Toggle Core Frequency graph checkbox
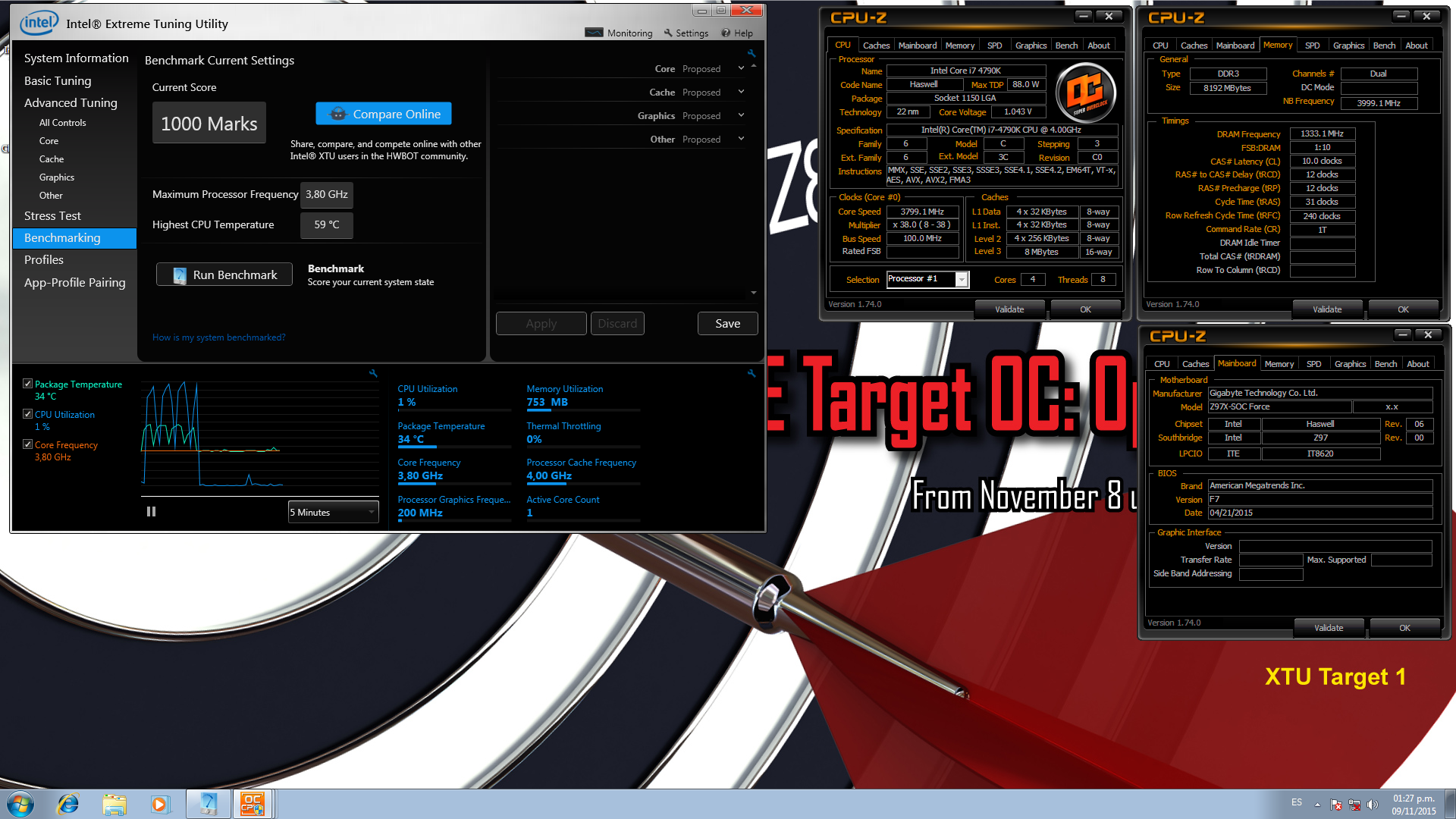The height and width of the screenshot is (819, 1456). pyautogui.click(x=28, y=444)
